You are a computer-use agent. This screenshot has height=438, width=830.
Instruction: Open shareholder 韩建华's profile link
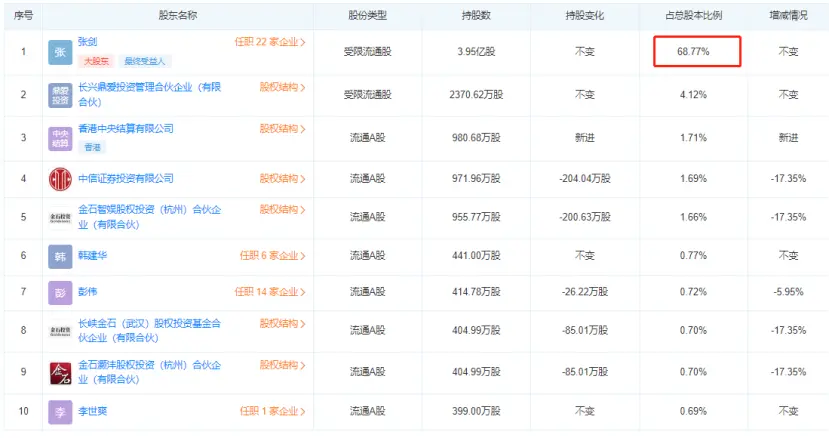coord(92,255)
